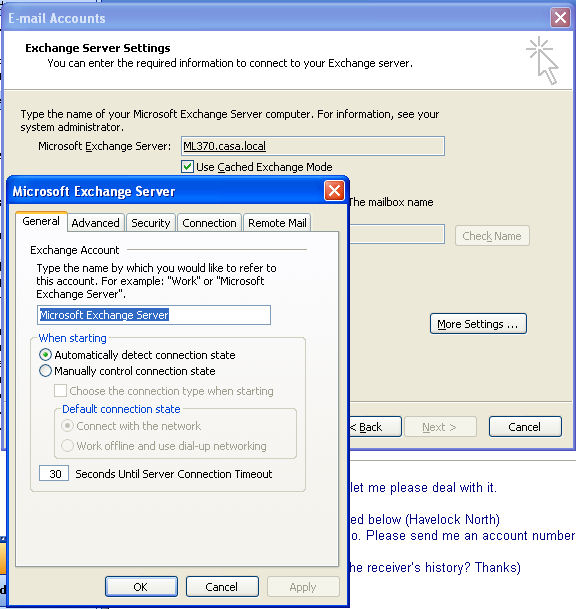Open More Settings
The height and width of the screenshot is (609, 576).
click(x=478, y=324)
